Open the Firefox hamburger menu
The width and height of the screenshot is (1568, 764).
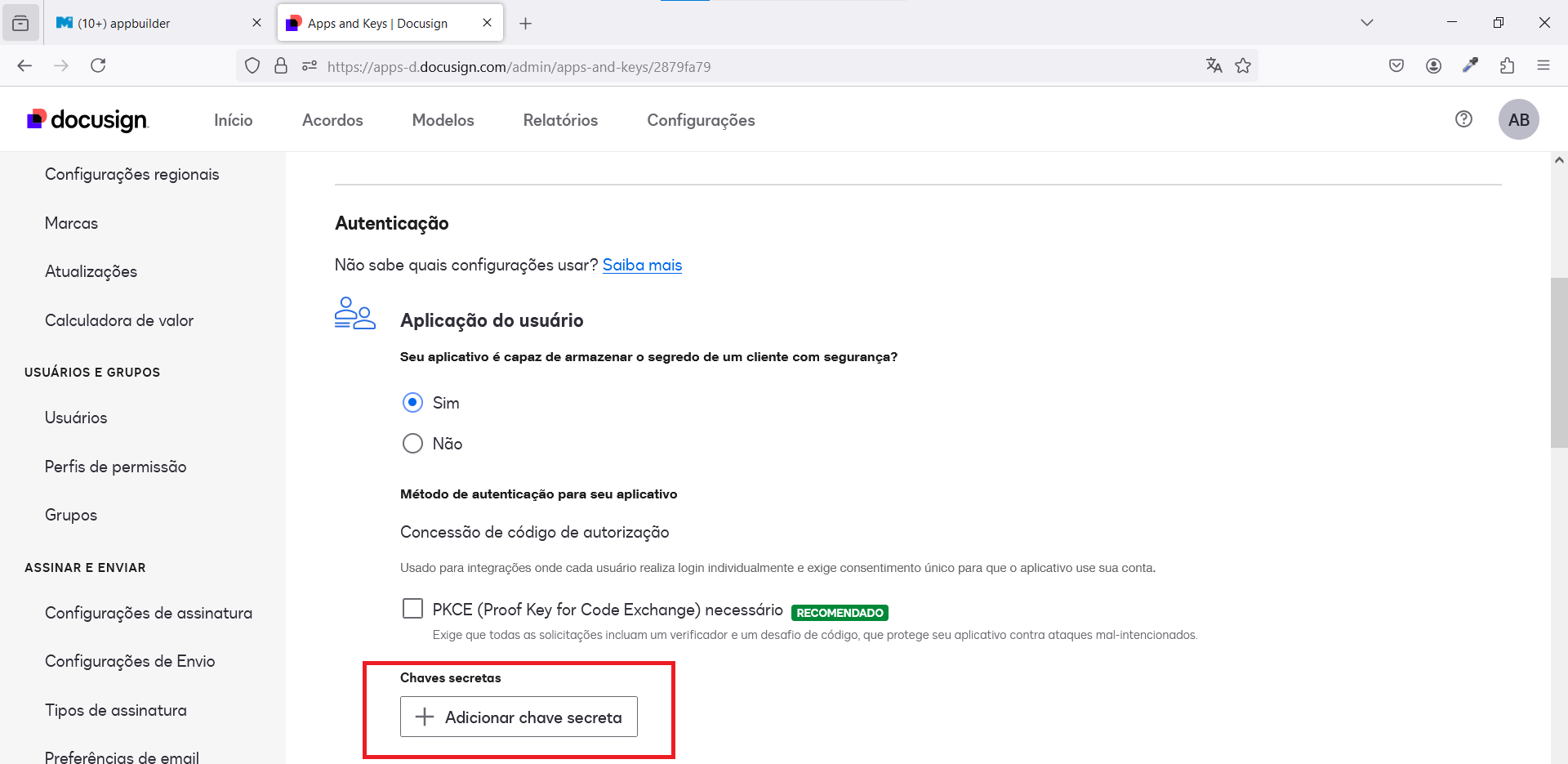[x=1543, y=66]
